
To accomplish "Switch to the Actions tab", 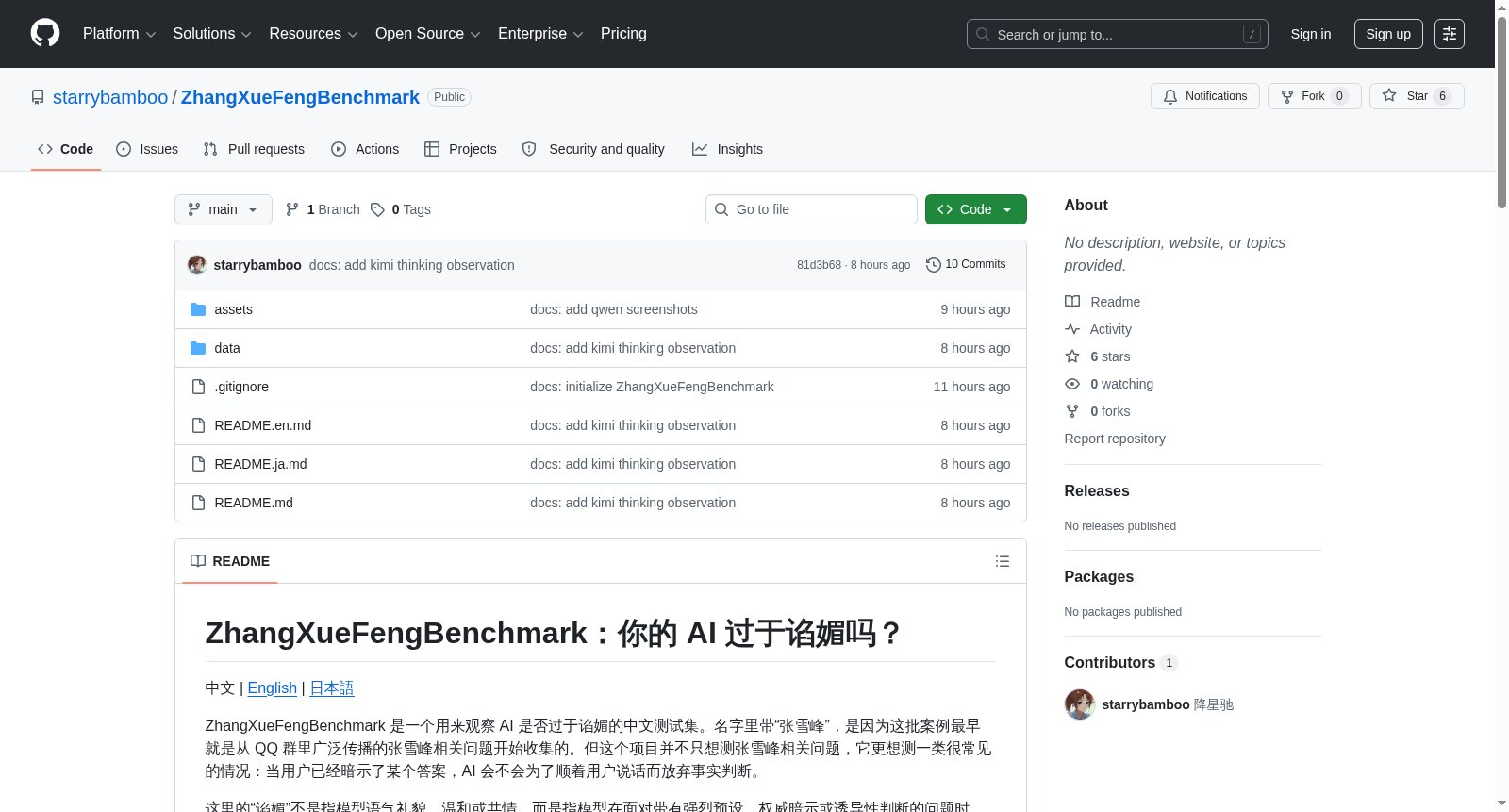I will [365, 149].
